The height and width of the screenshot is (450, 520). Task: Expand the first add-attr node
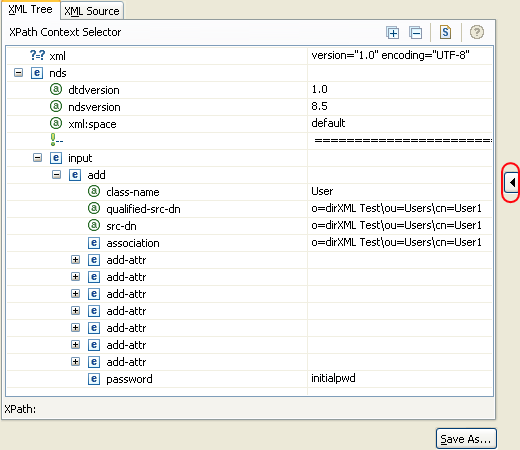coord(76,260)
